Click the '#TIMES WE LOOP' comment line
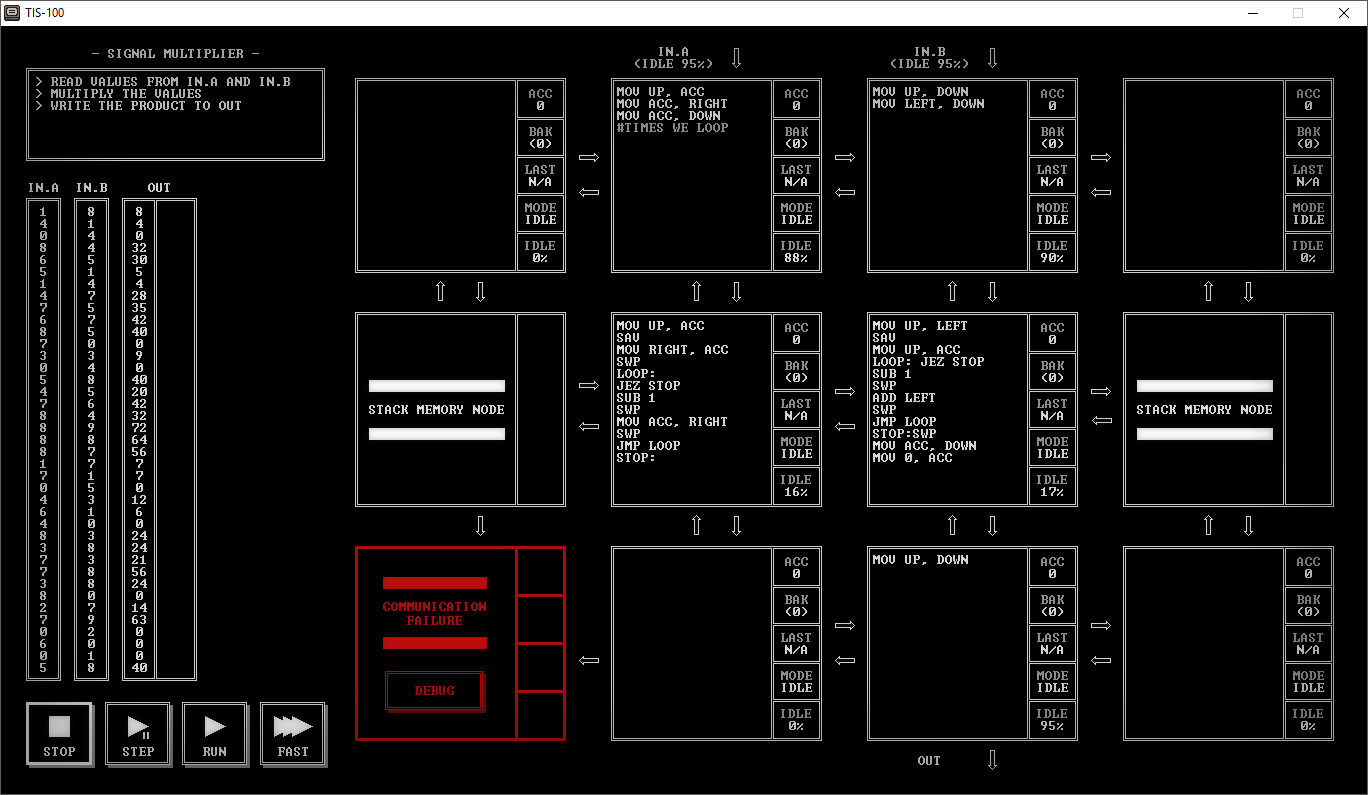Viewport: 1368px width, 795px height. [x=672, y=128]
